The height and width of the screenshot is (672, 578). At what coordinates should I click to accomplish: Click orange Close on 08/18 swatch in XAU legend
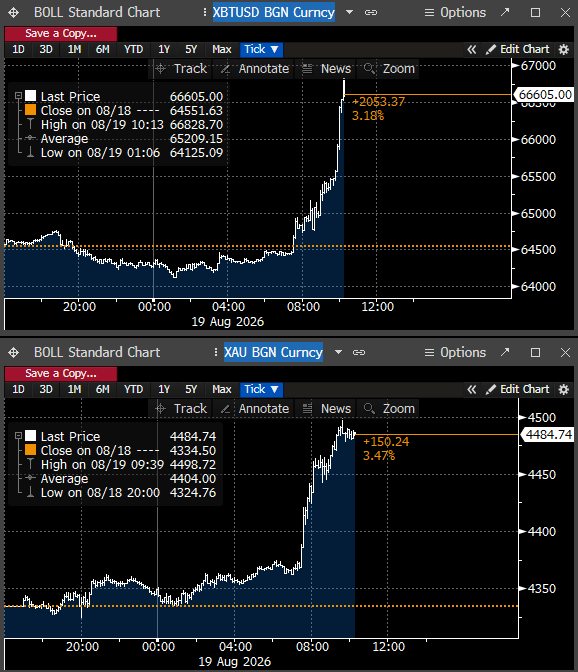(x=30, y=450)
